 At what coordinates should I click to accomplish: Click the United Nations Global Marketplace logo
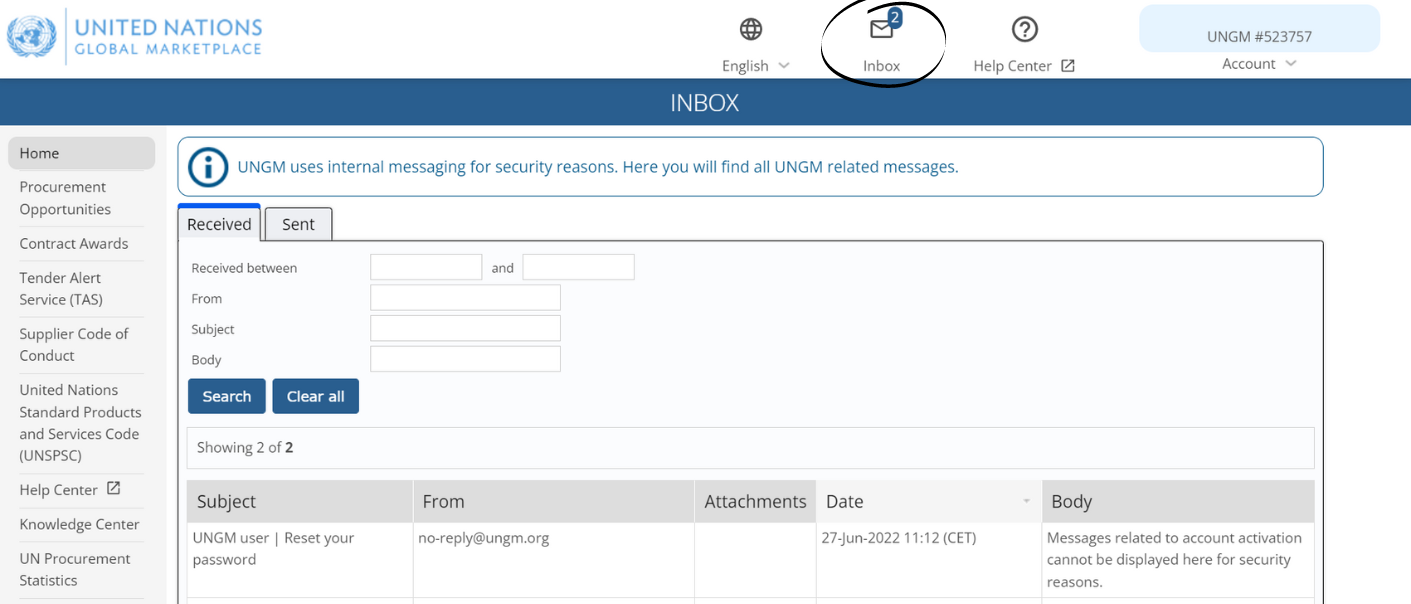pos(134,37)
